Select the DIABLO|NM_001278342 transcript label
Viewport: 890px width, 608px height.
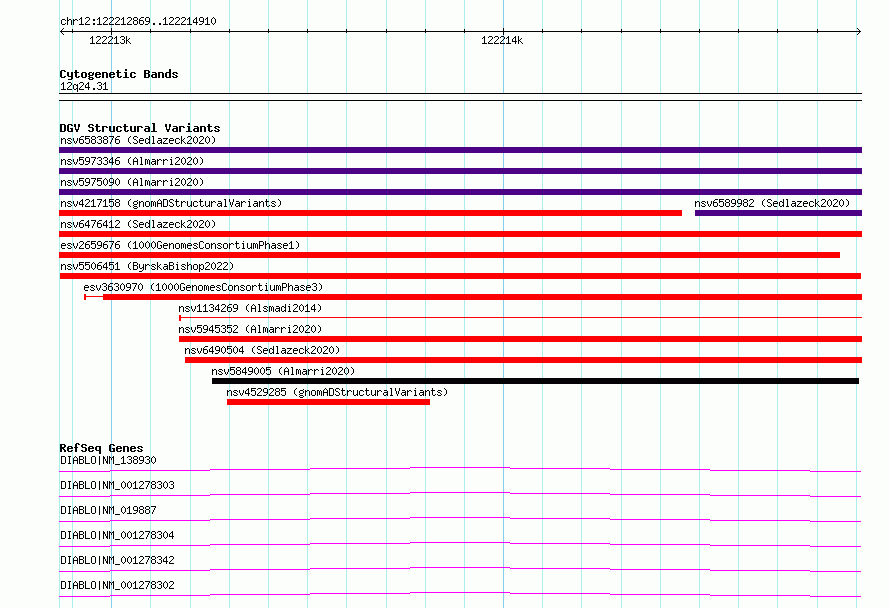(x=117, y=560)
